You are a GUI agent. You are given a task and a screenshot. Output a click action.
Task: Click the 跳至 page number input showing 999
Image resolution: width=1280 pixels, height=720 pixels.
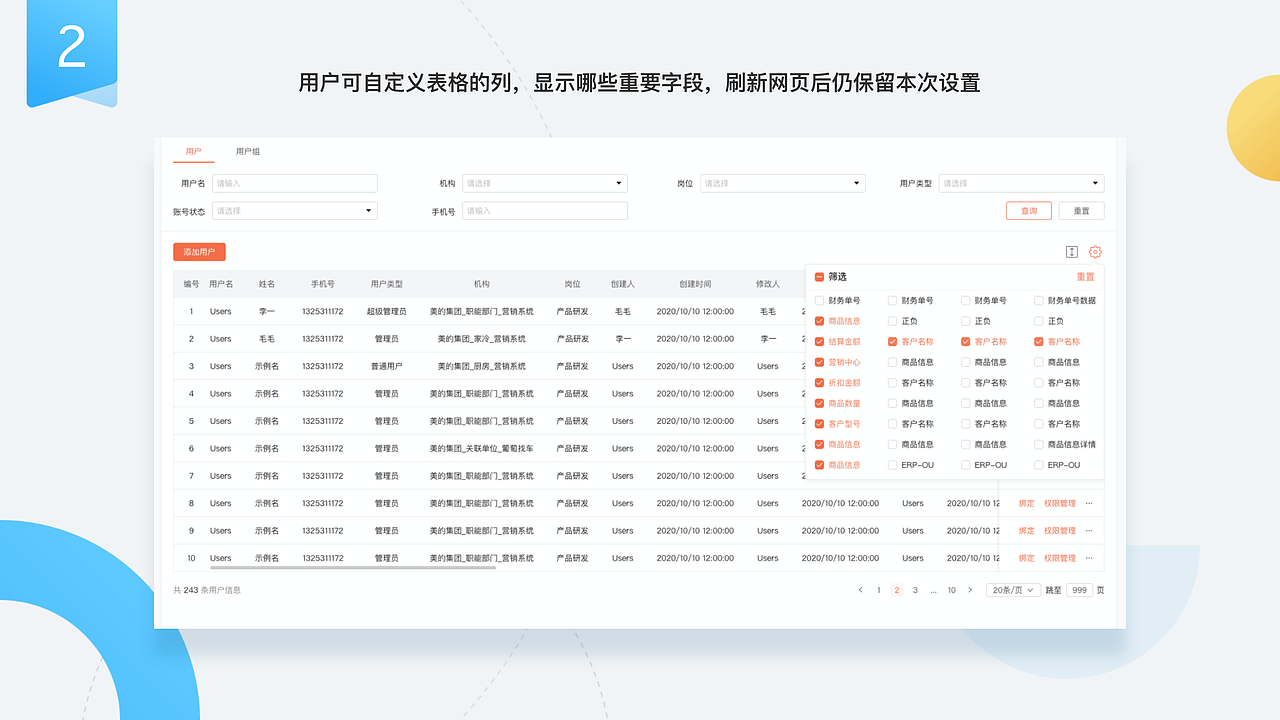1079,590
